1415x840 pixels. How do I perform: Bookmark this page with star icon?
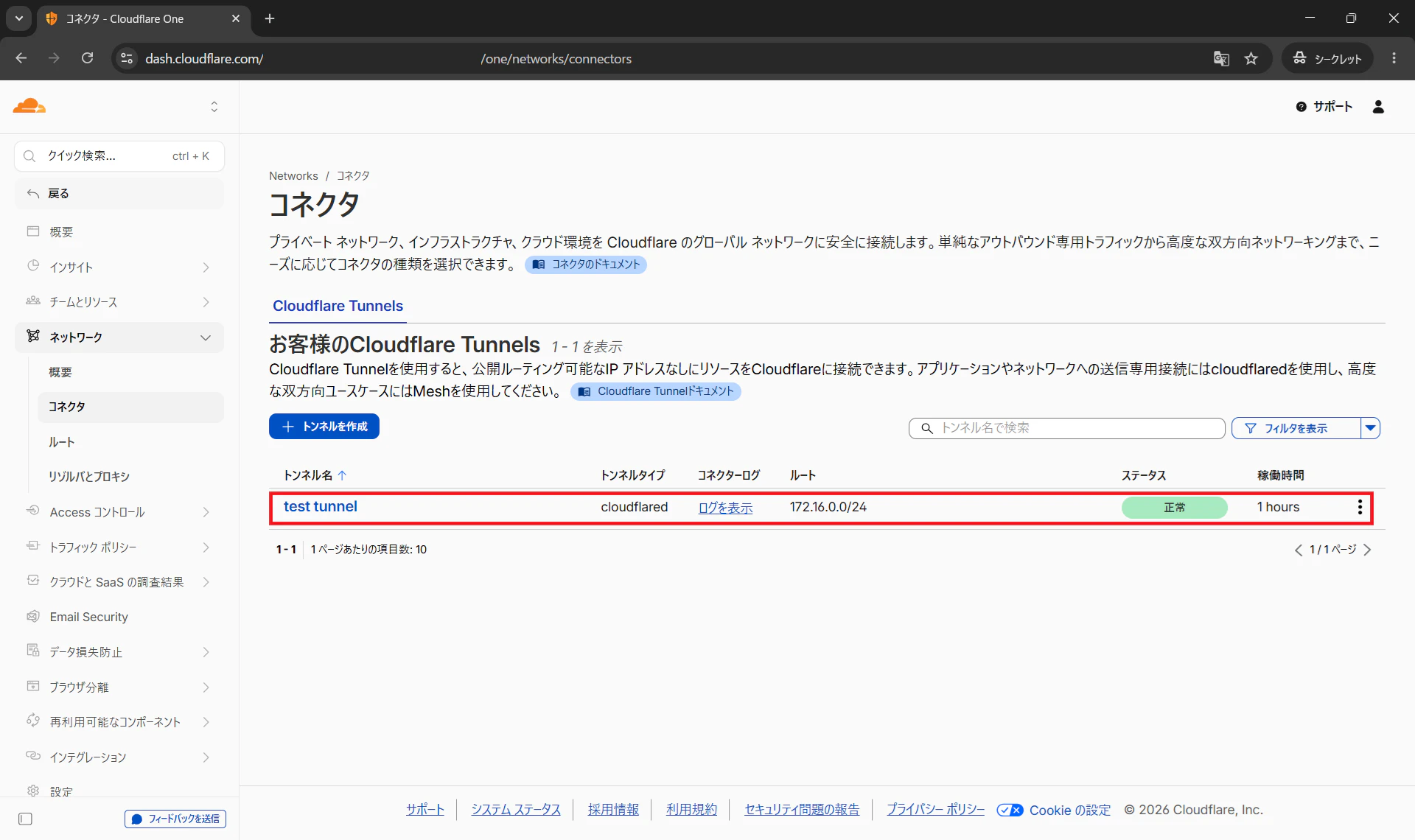(x=1251, y=58)
